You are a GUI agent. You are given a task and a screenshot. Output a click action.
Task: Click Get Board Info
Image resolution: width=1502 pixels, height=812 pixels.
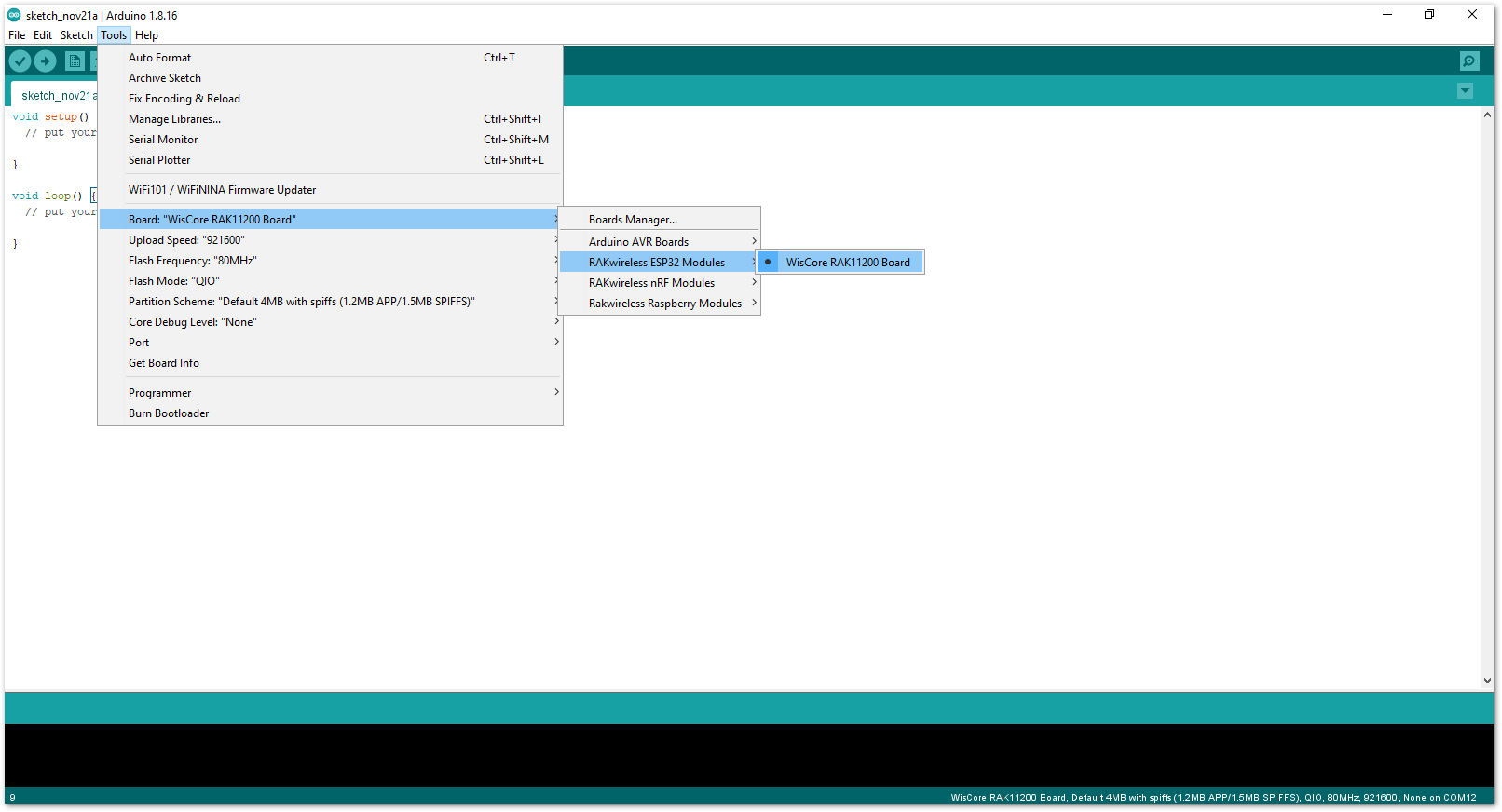coord(330,363)
